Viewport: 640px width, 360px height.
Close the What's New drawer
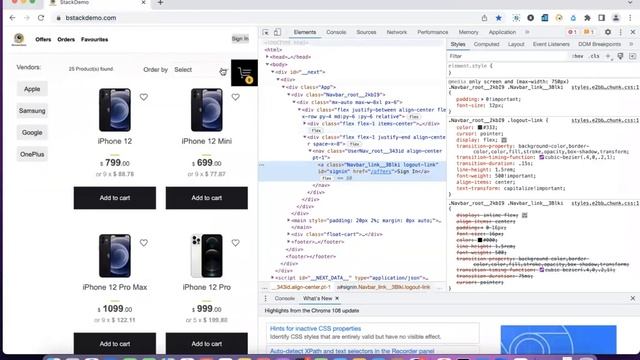tap(633, 298)
